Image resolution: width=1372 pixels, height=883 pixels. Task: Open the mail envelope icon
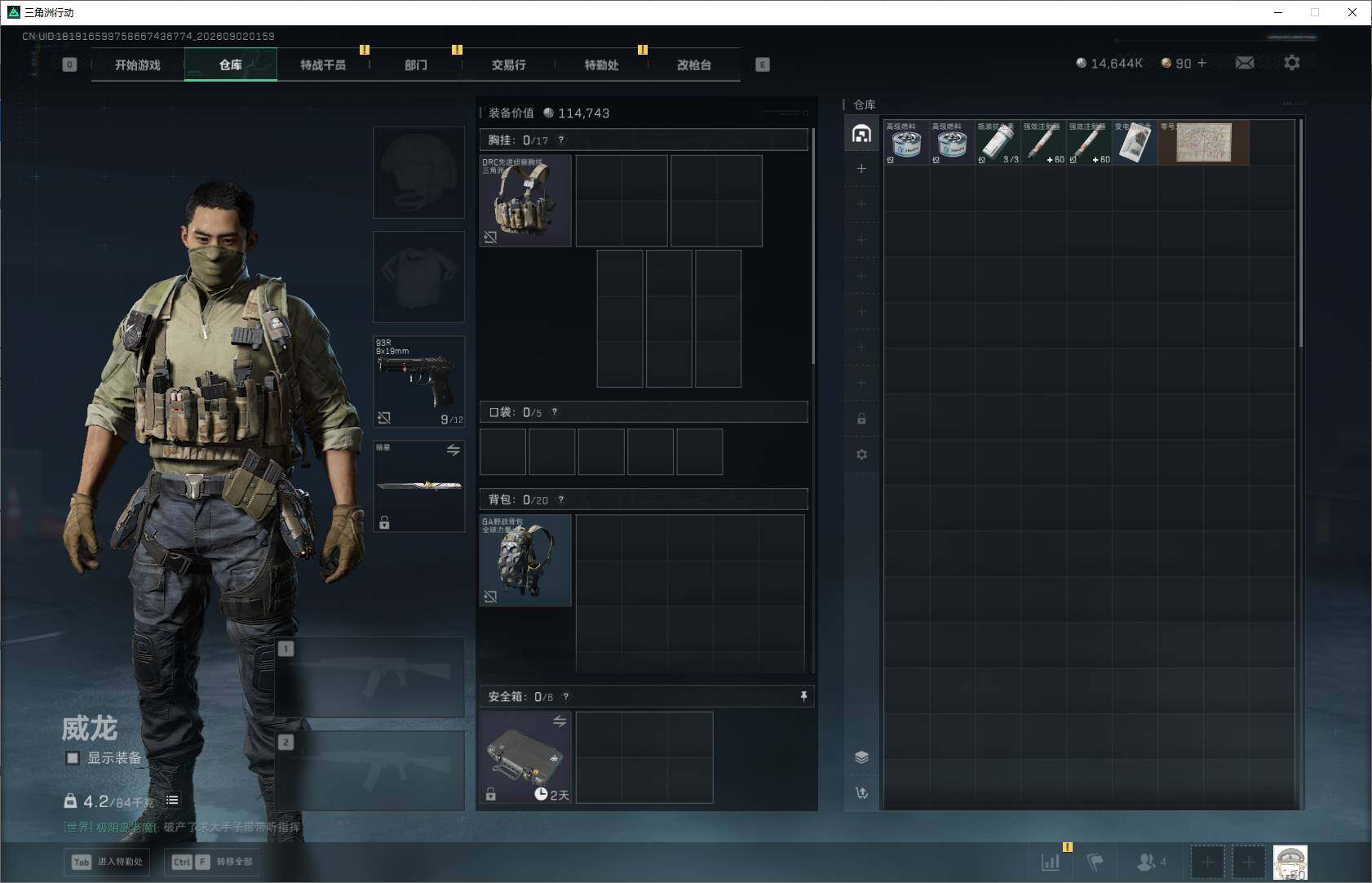(1245, 63)
